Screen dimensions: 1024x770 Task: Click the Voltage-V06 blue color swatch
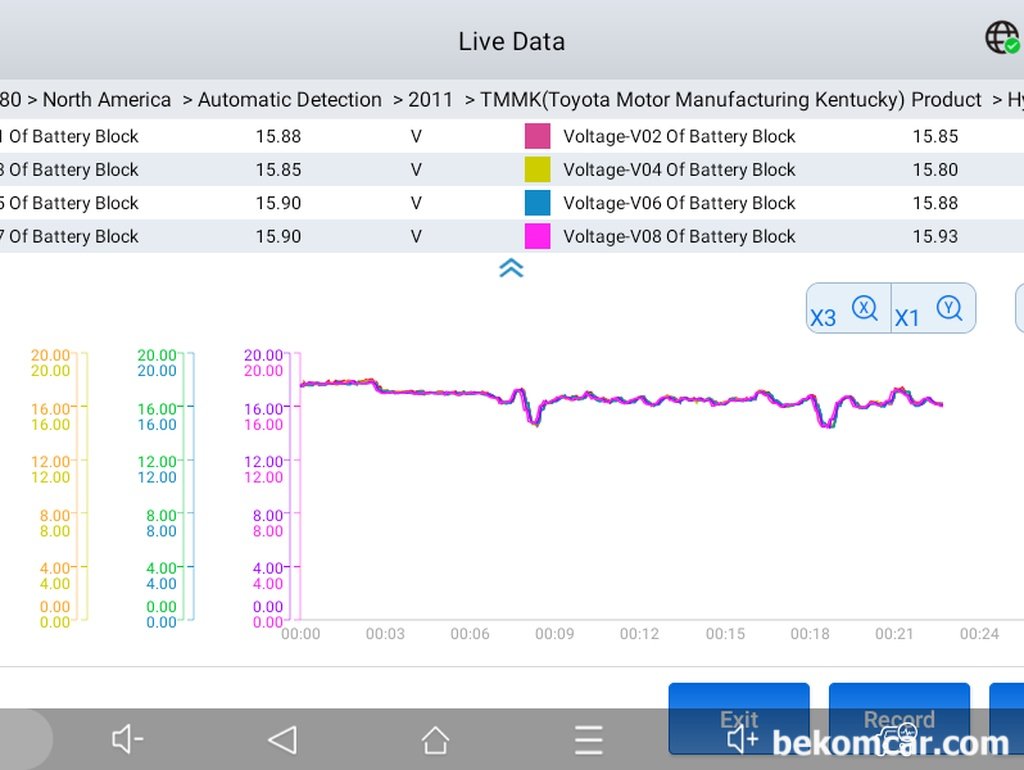coord(538,203)
